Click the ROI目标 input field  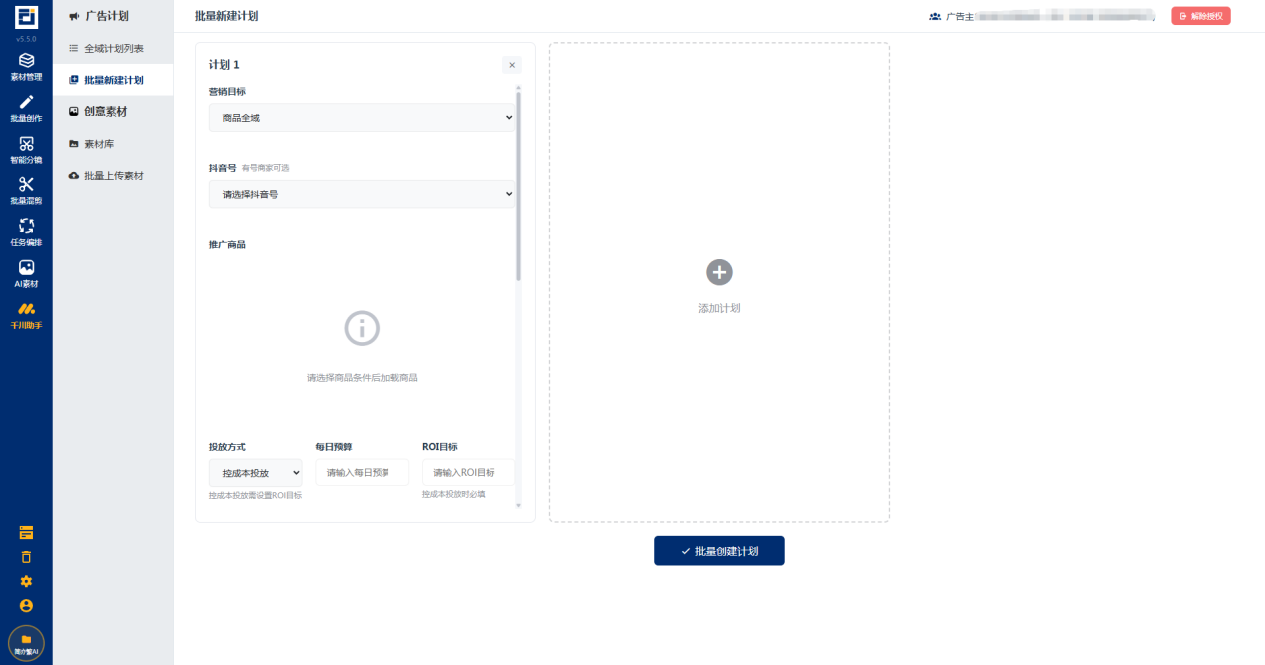click(x=469, y=472)
